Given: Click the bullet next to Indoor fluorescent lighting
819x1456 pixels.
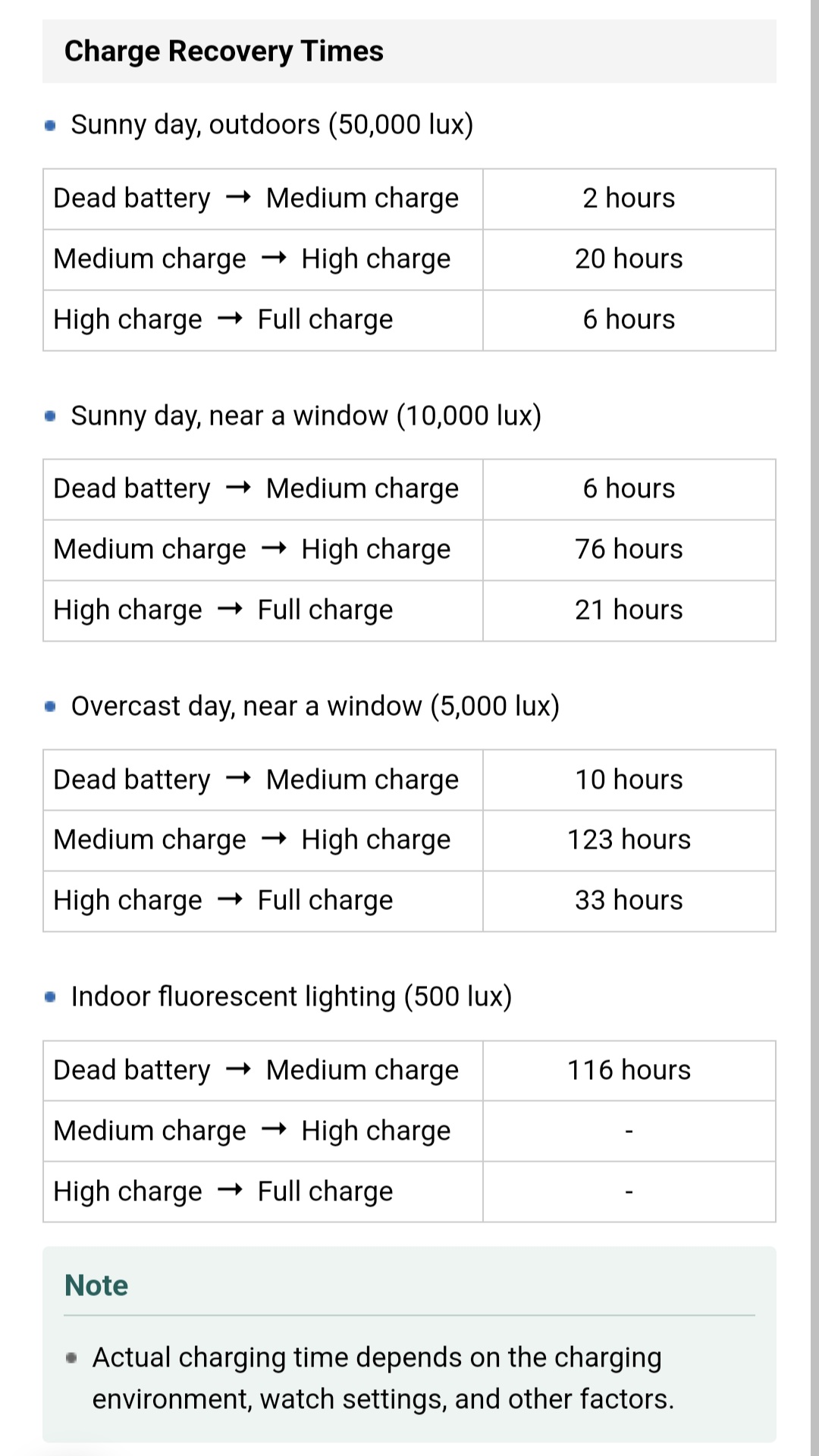Looking at the screenshot, I should tap(51, 997).
